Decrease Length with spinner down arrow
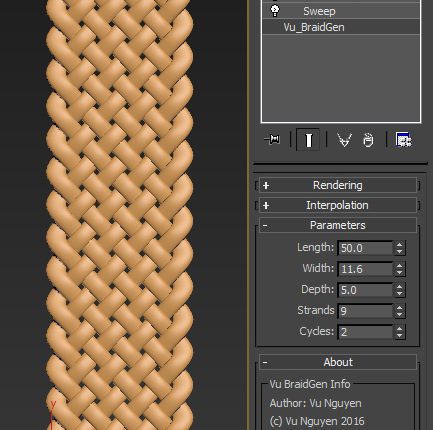 coord(399,252)
